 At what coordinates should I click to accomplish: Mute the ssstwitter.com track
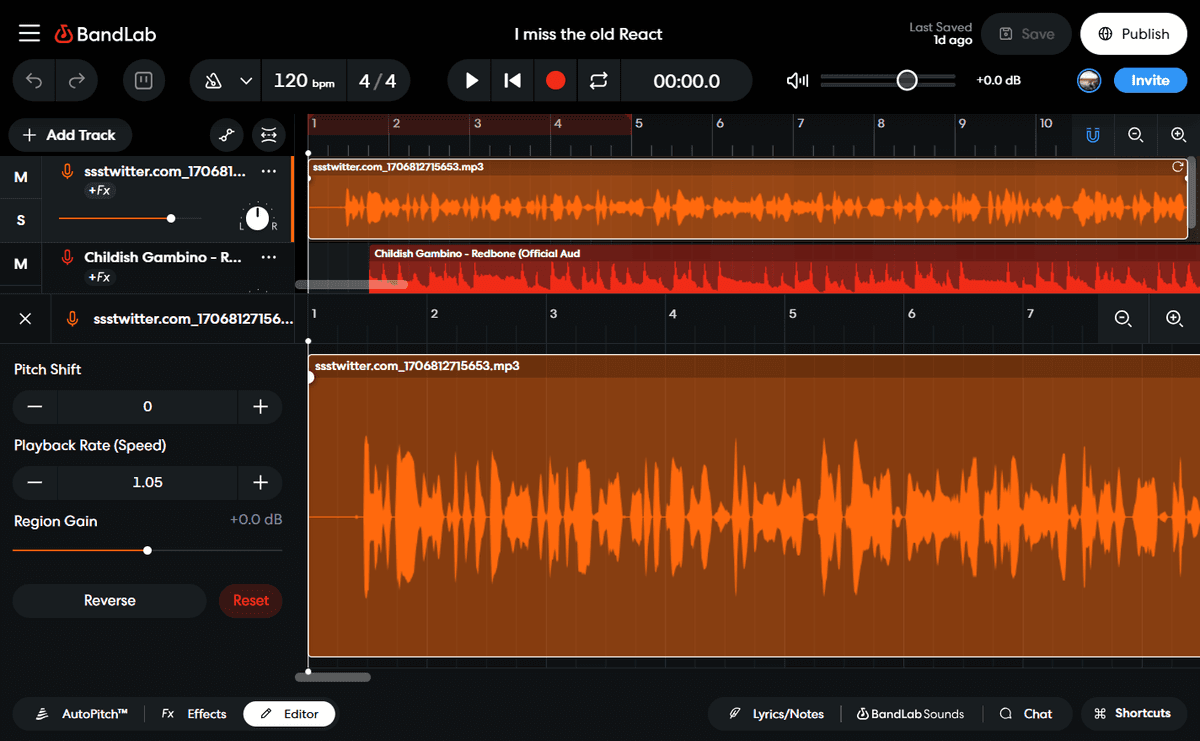(21, 177)
